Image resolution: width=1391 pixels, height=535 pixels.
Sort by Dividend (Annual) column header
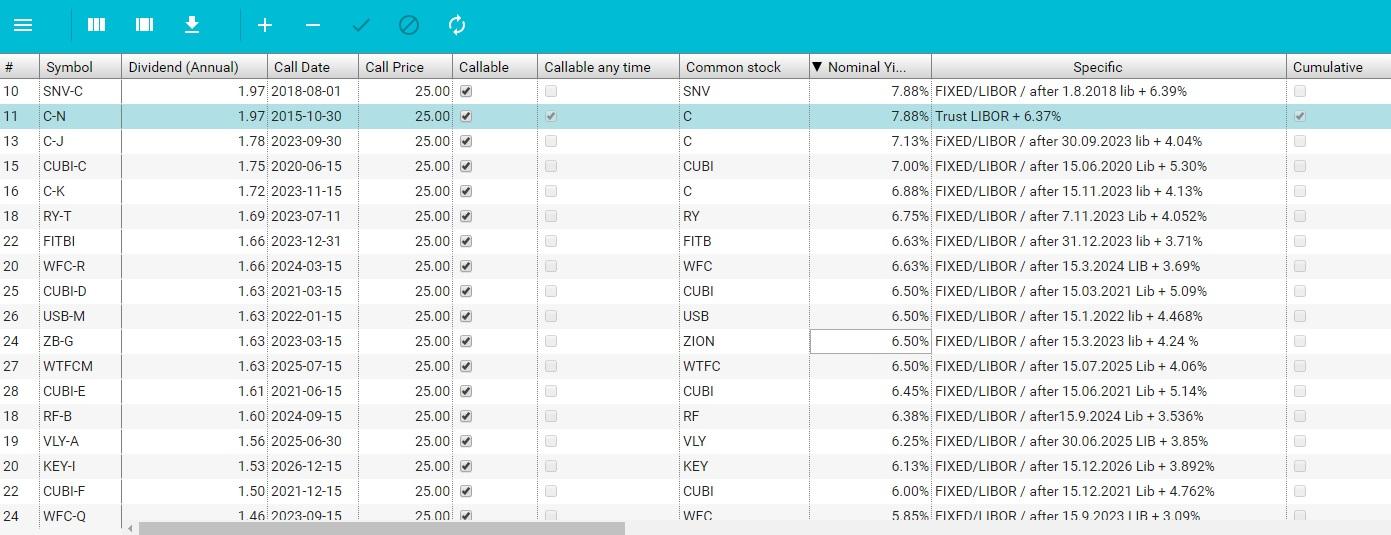(x=195, y=67)
